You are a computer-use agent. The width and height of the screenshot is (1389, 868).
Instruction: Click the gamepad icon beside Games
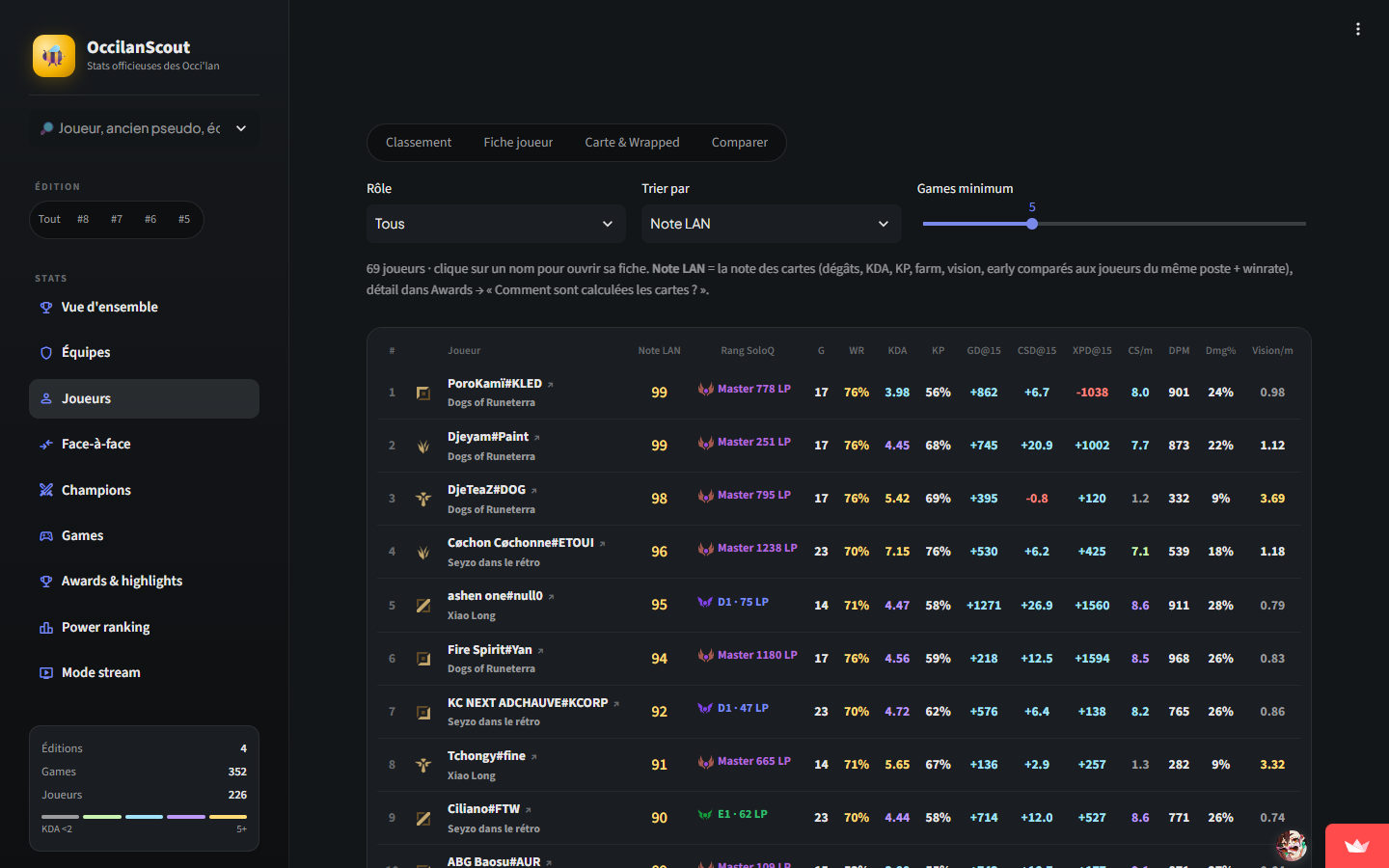point(46,536)
